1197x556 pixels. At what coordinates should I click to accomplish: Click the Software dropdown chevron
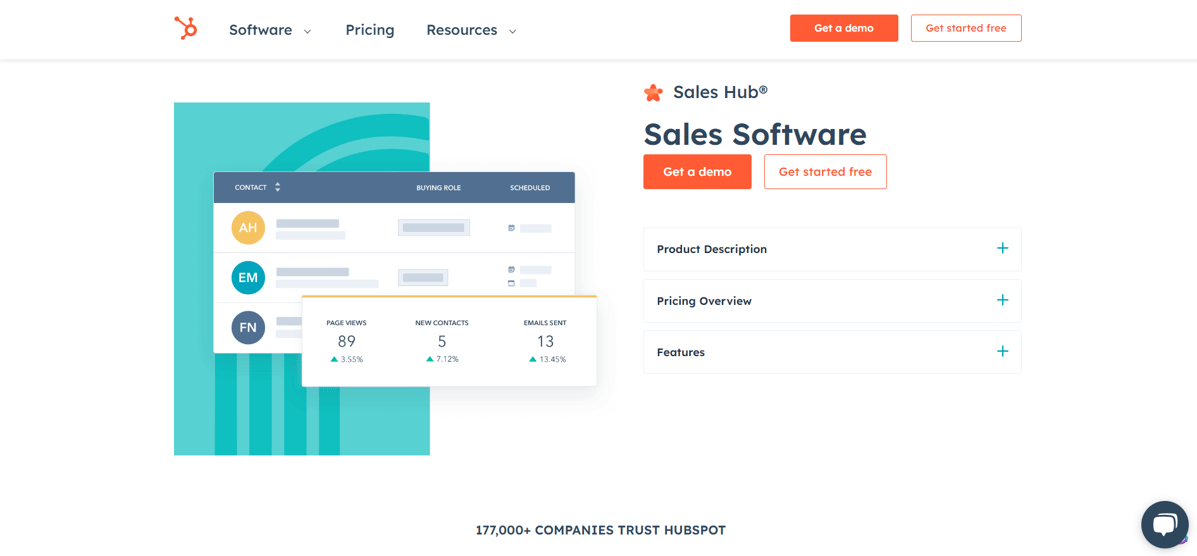click(308, 31)
